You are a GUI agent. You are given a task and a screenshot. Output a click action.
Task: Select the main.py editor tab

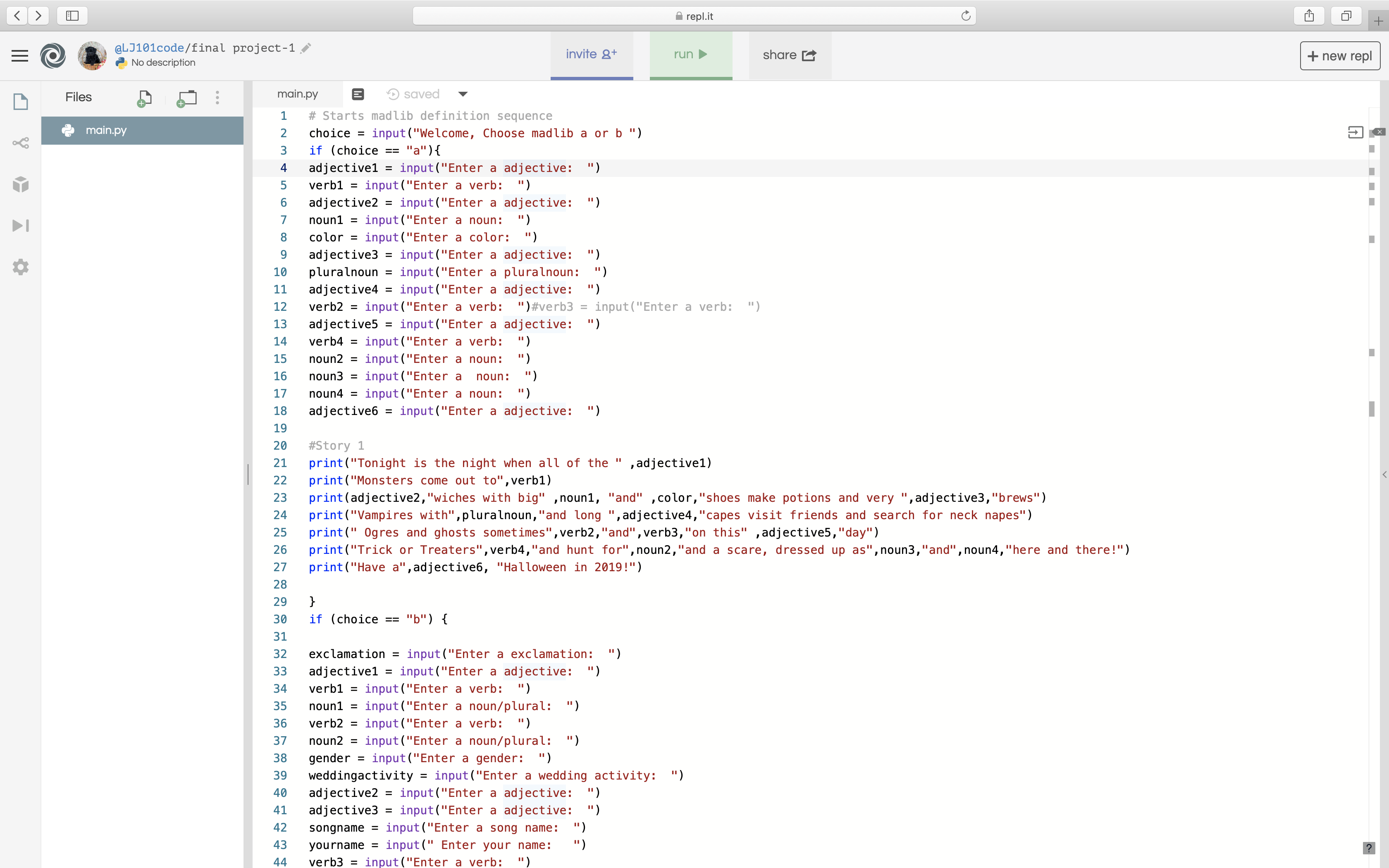297,94
